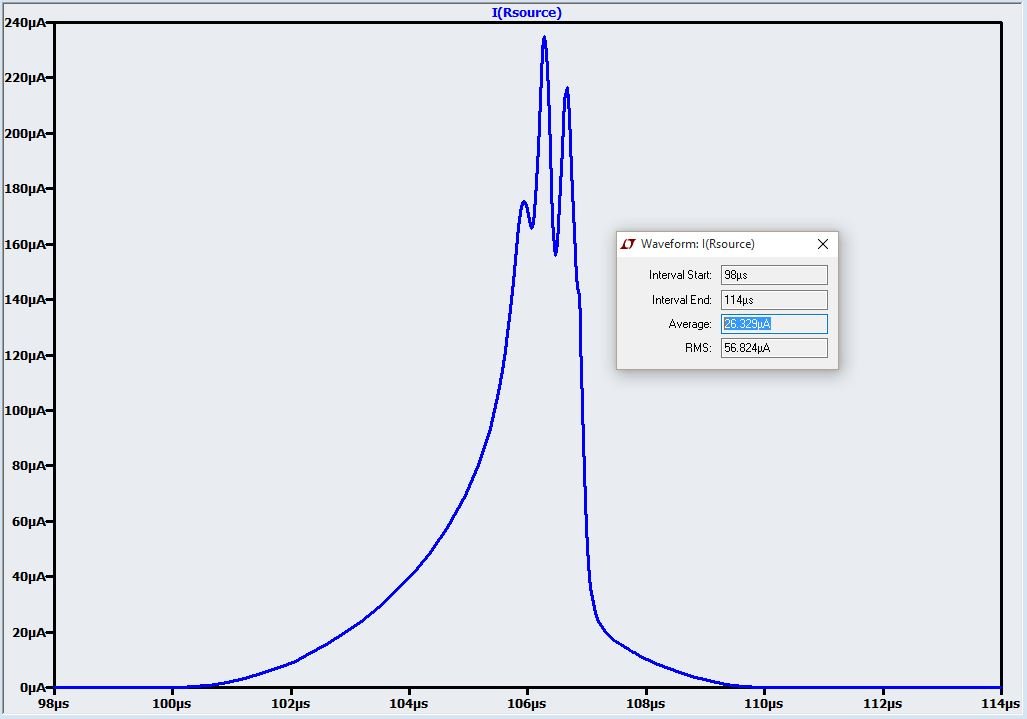Click the tallest waveform peak near 235µA
This screenshot has height=719, width=1027.
coord(544,38)
